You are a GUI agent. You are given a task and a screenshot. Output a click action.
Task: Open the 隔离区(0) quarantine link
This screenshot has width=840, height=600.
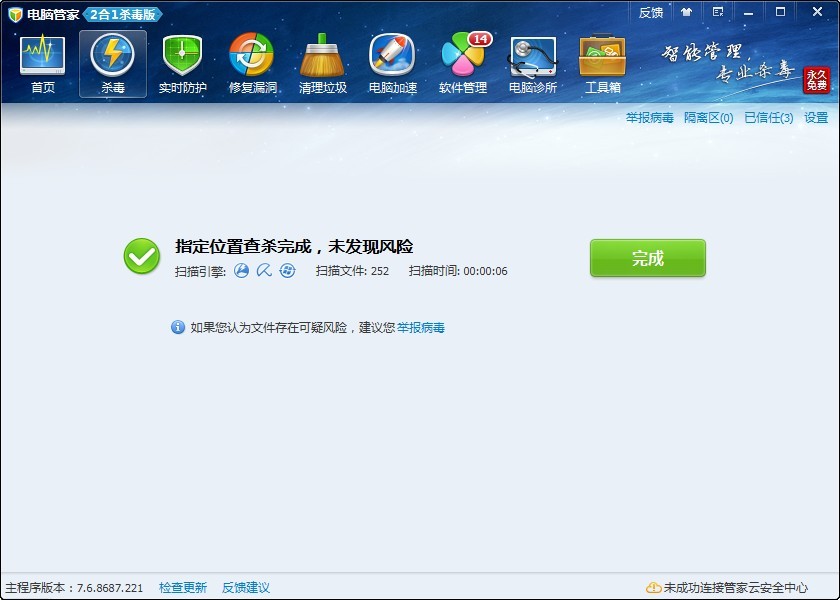[x=708, y=118]
